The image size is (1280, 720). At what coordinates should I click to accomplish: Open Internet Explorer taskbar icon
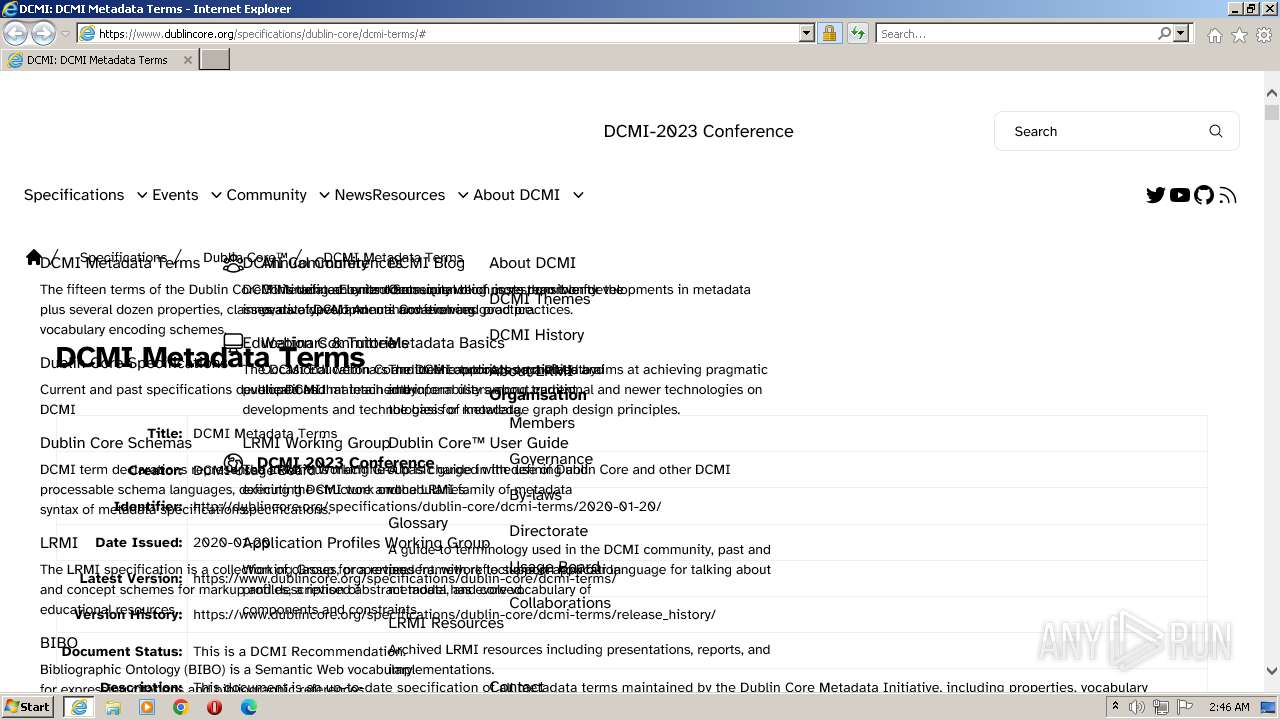click(79, 707)
